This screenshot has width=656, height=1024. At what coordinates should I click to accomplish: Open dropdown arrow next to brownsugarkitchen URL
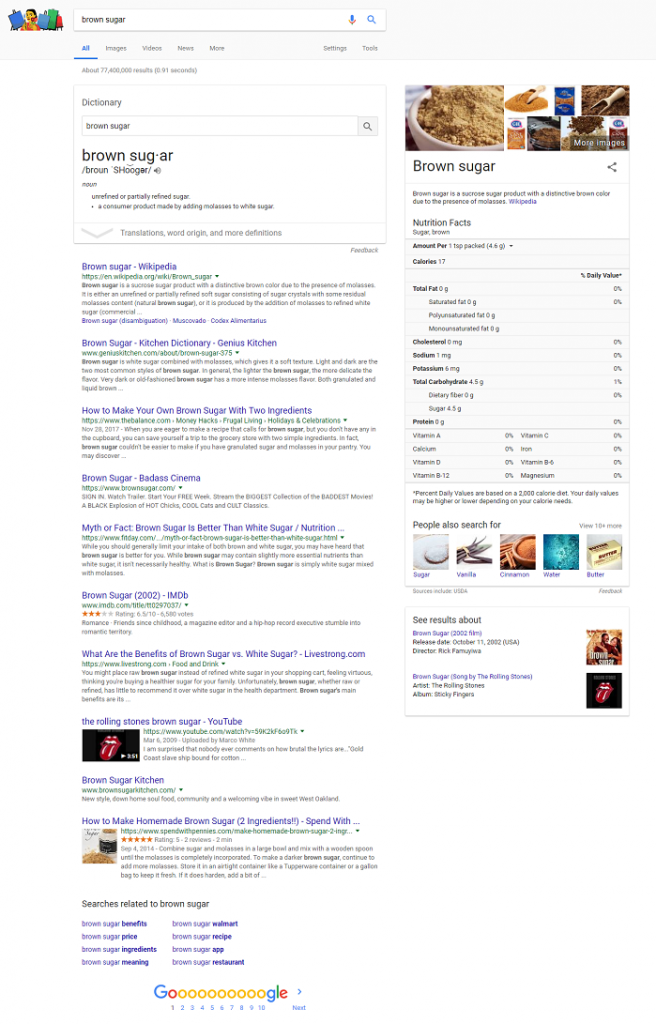181,790
